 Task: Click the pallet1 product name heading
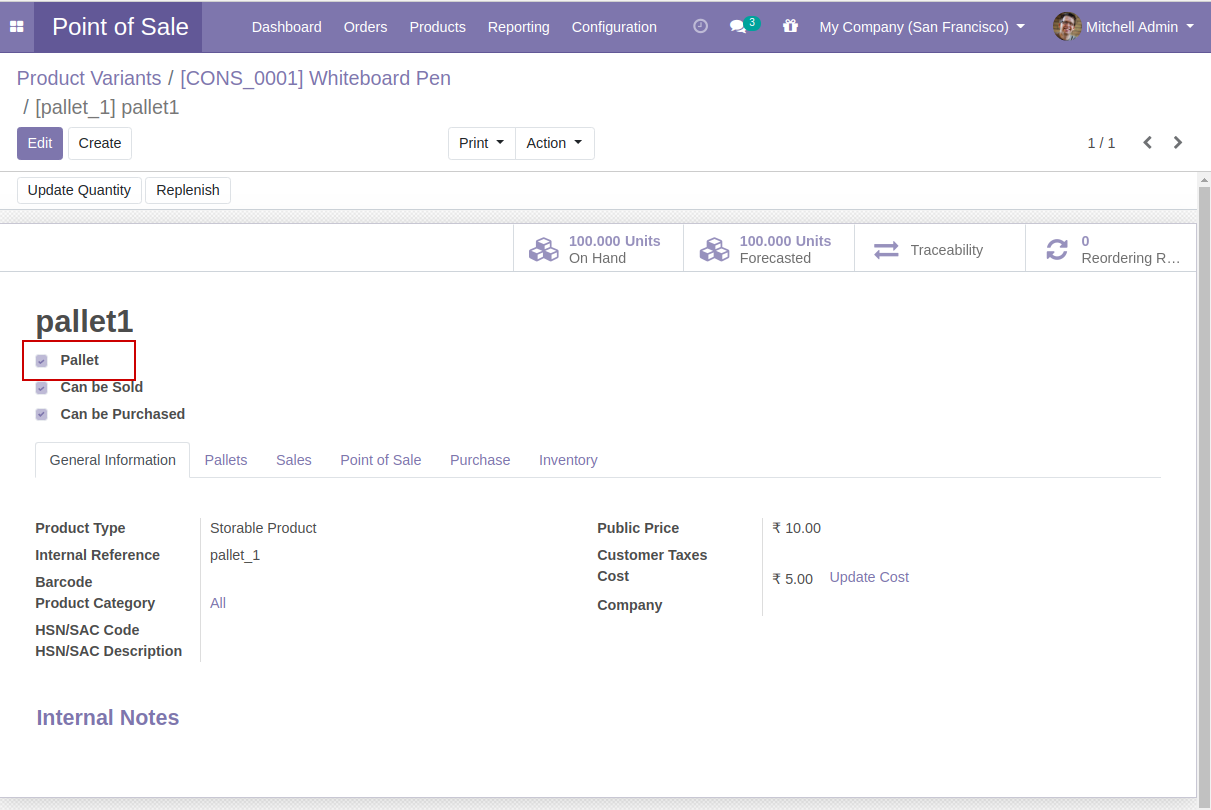coord(84,321)
